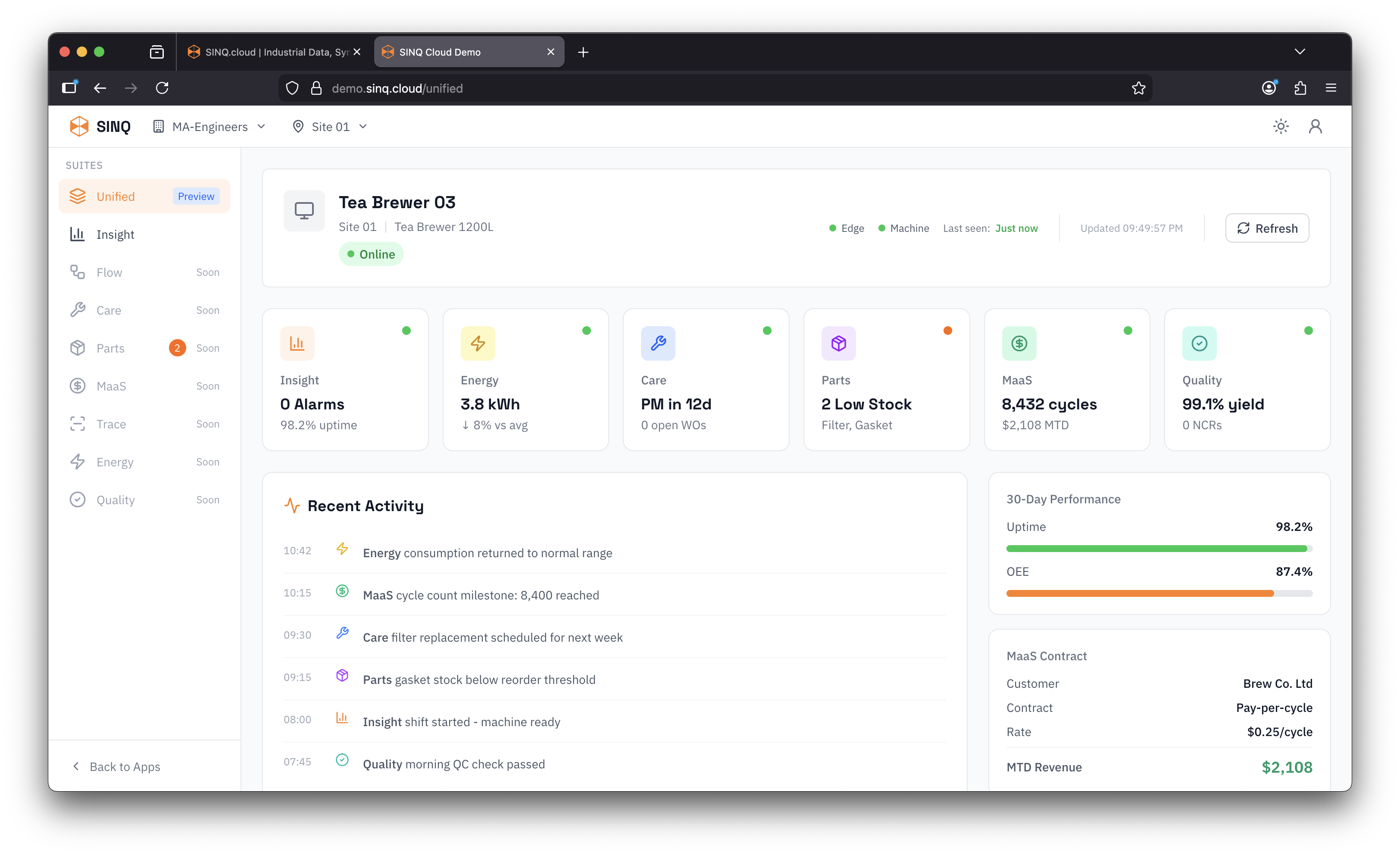This screenshot has height=855, width=1400.
Task: Toggle the light/dark theme sun icon
Action: [1280, 126]
